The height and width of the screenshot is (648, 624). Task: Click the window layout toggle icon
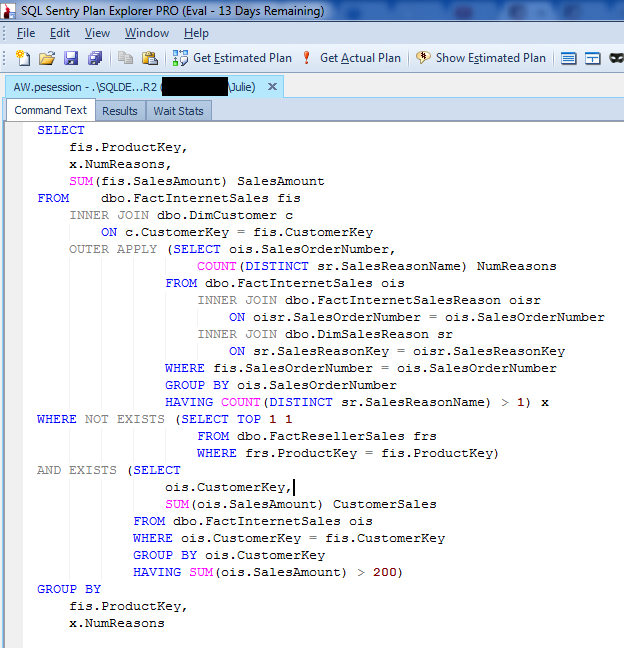(593, 58)
